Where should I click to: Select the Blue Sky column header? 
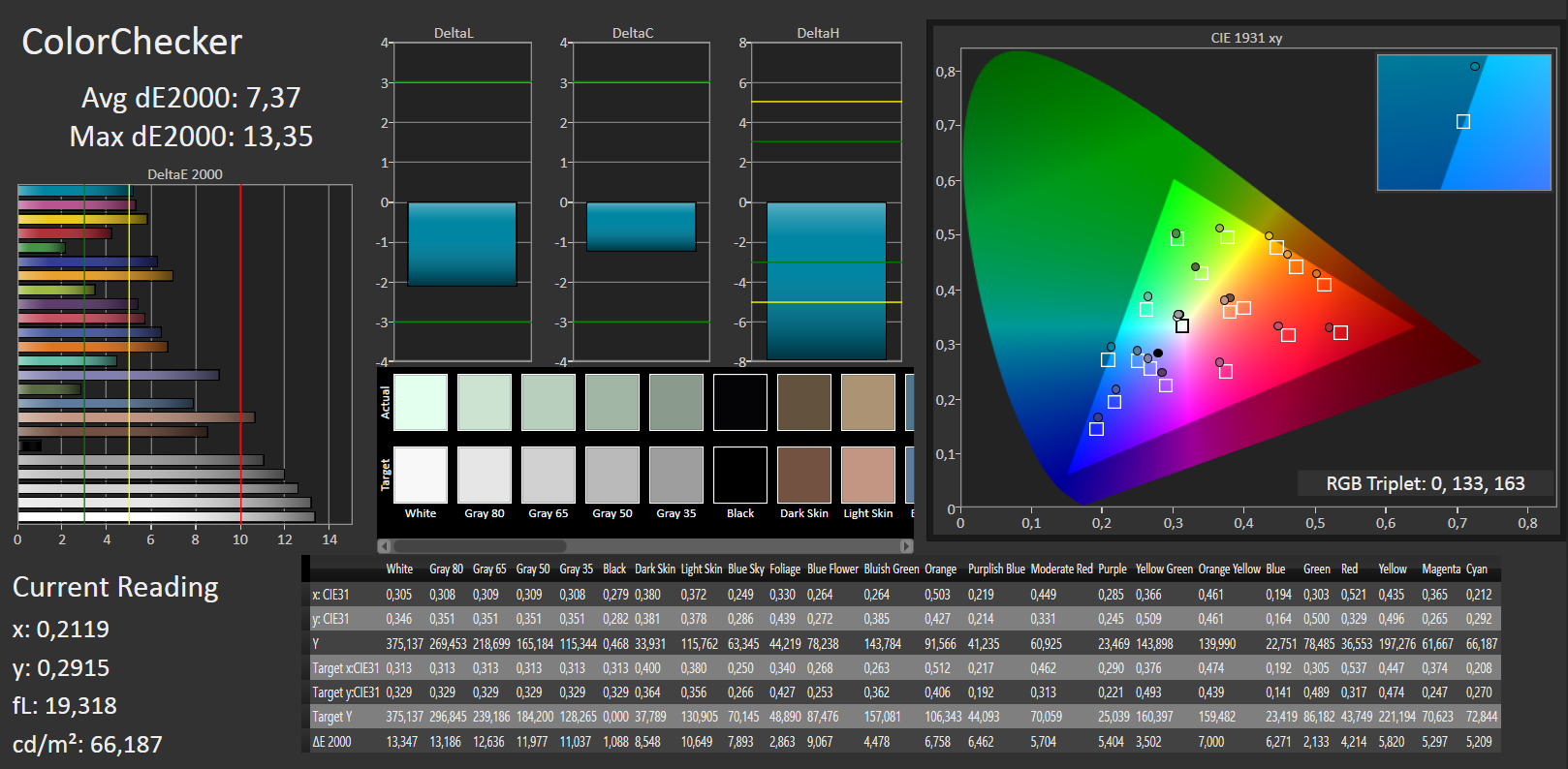[745, 569]
